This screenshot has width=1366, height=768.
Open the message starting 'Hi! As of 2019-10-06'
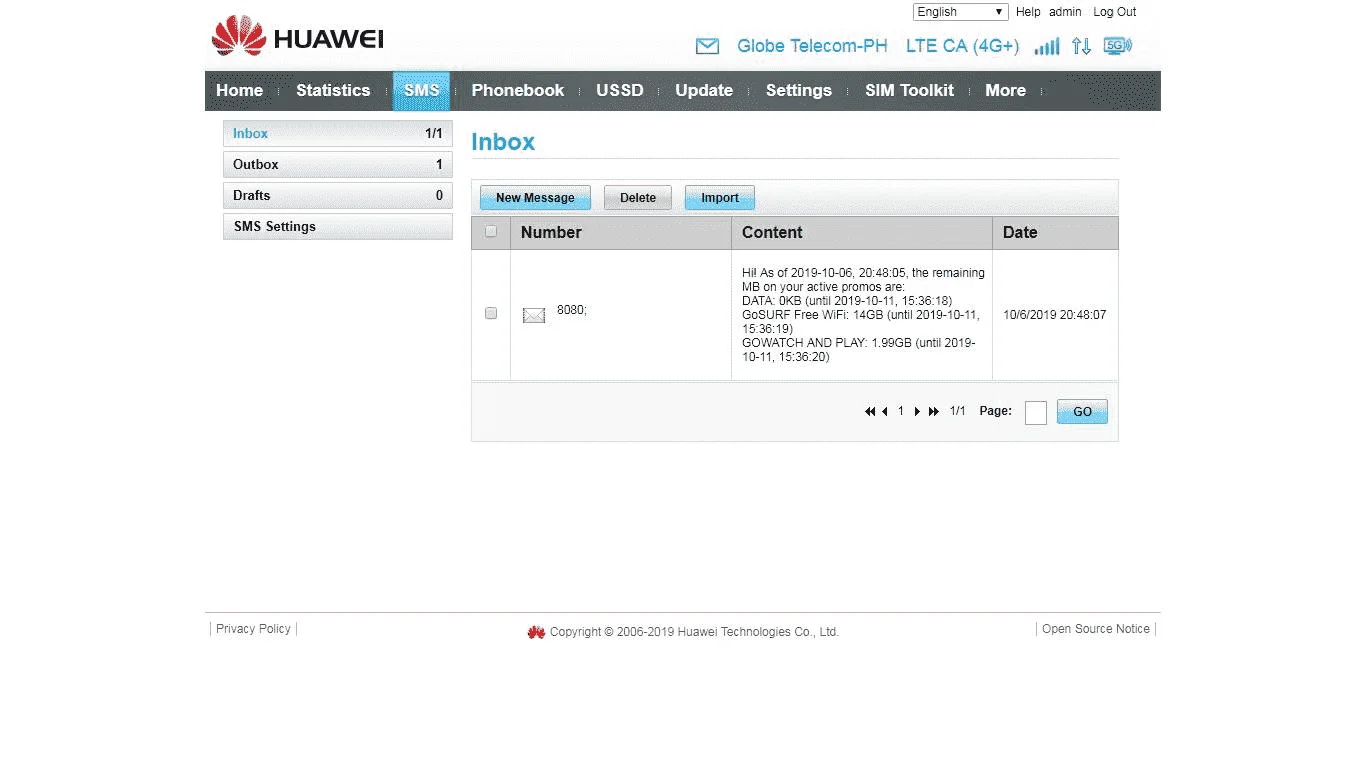864,315
